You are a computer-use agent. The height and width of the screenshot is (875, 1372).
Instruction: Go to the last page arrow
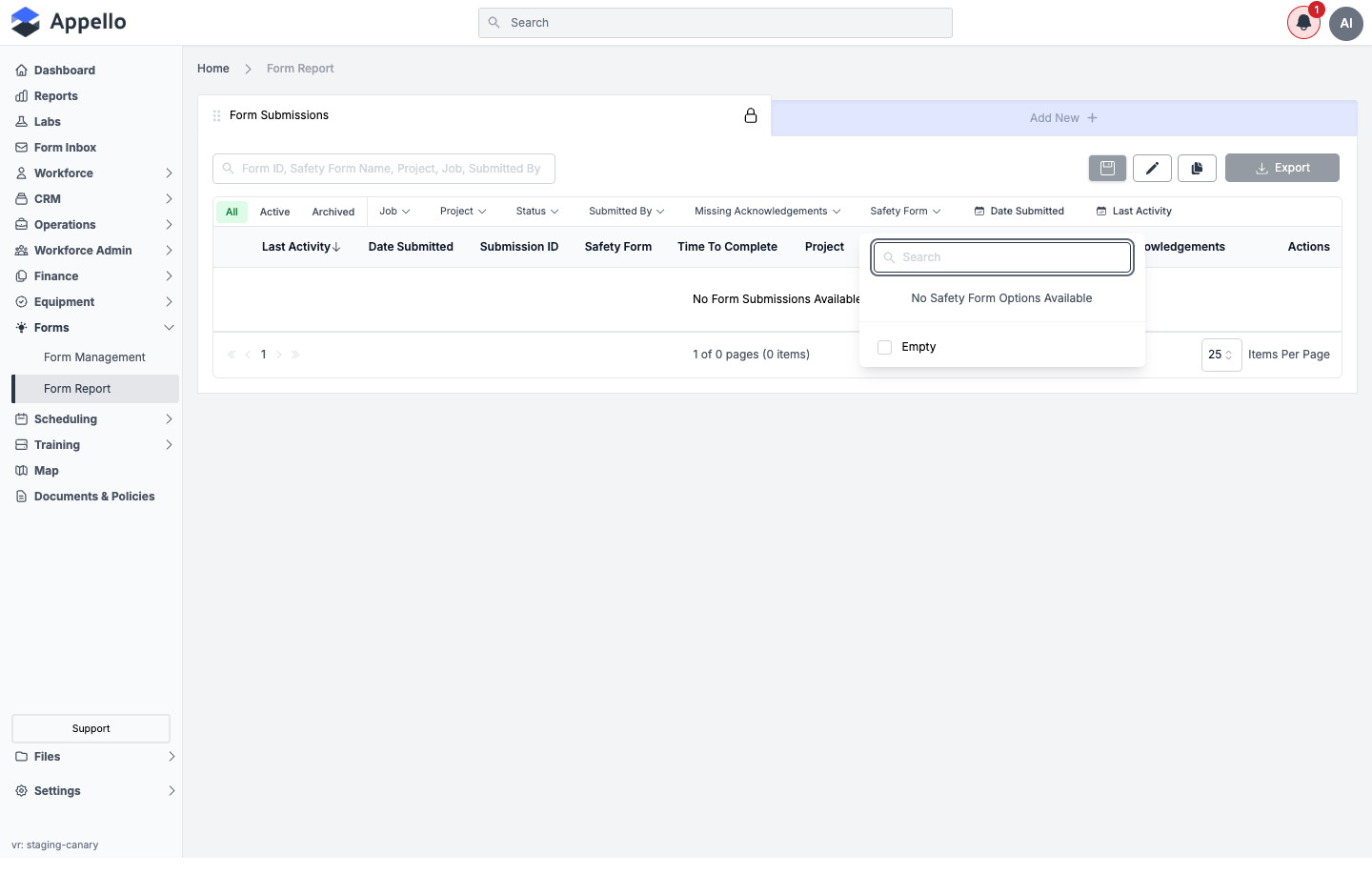point(295,355)
